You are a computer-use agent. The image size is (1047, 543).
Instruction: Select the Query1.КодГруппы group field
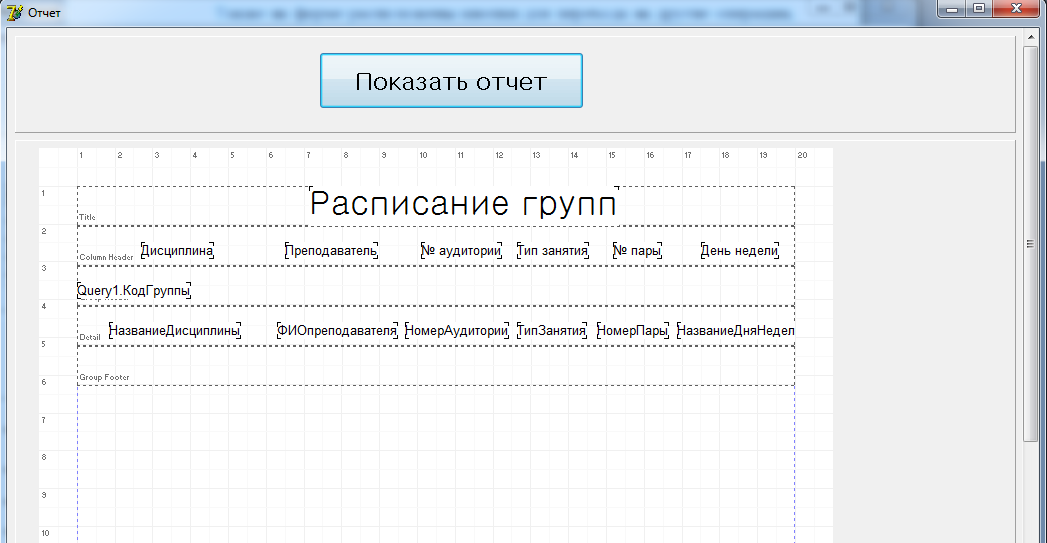click(133, 291)
